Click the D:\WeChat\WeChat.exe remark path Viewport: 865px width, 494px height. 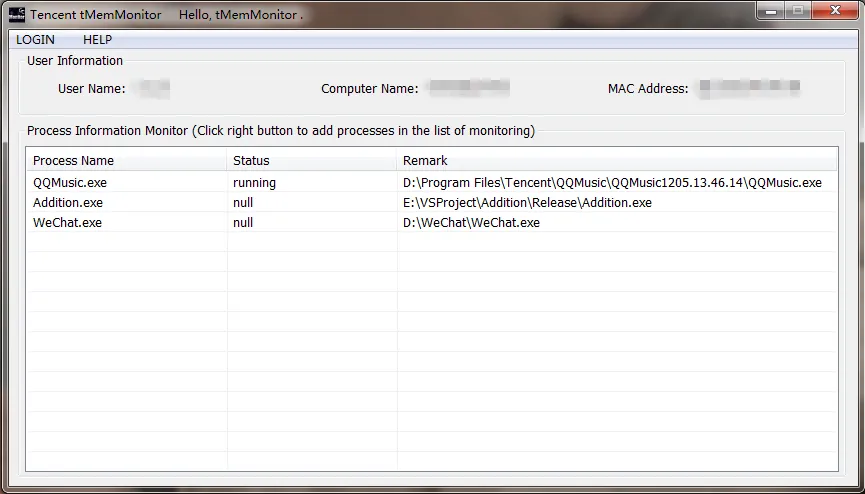472,222
